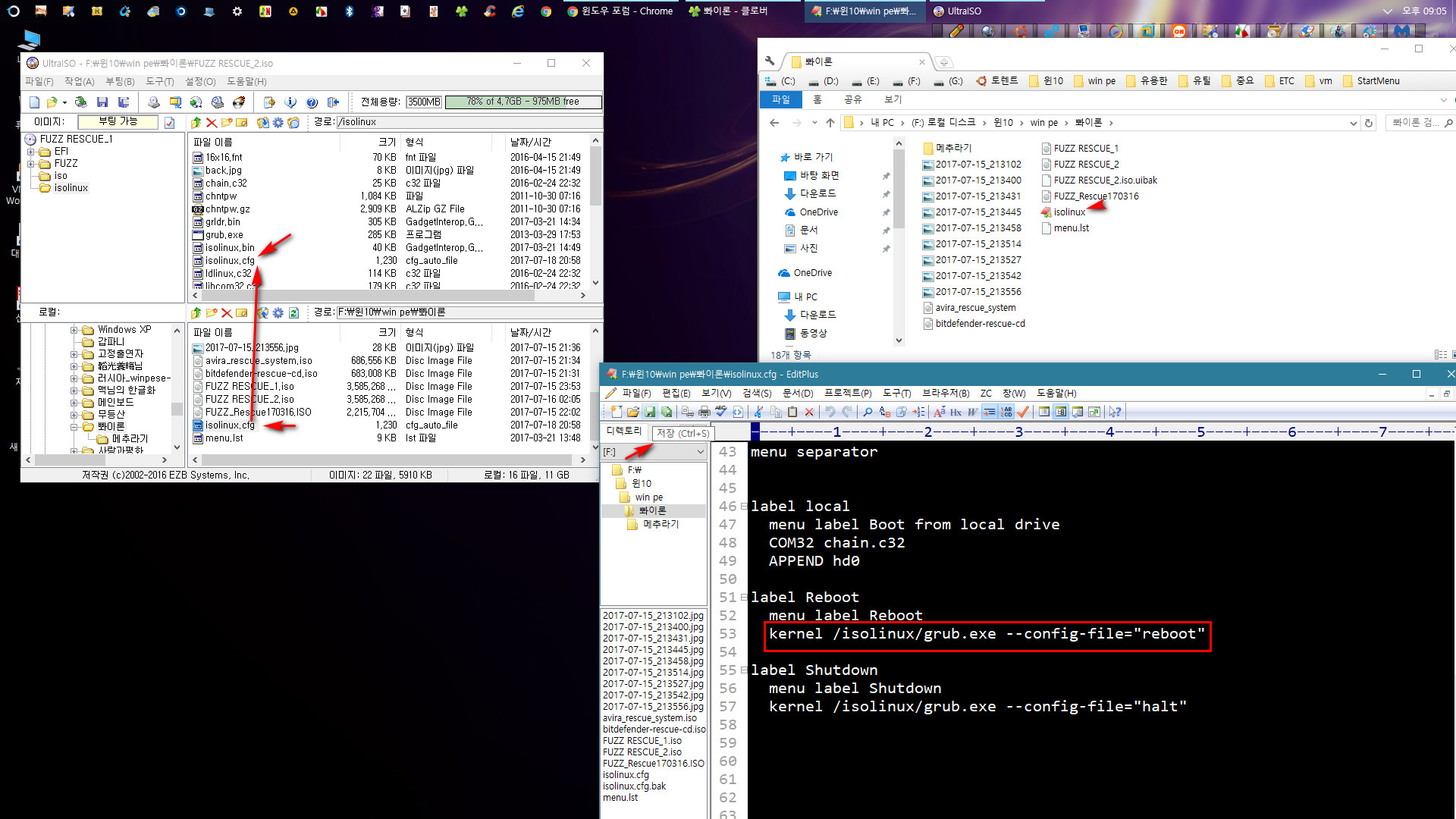The width and height of the screenshot is (1456, 819).
Task: Click the Explorer Refresh button
Action: (x=1369, y=123)
